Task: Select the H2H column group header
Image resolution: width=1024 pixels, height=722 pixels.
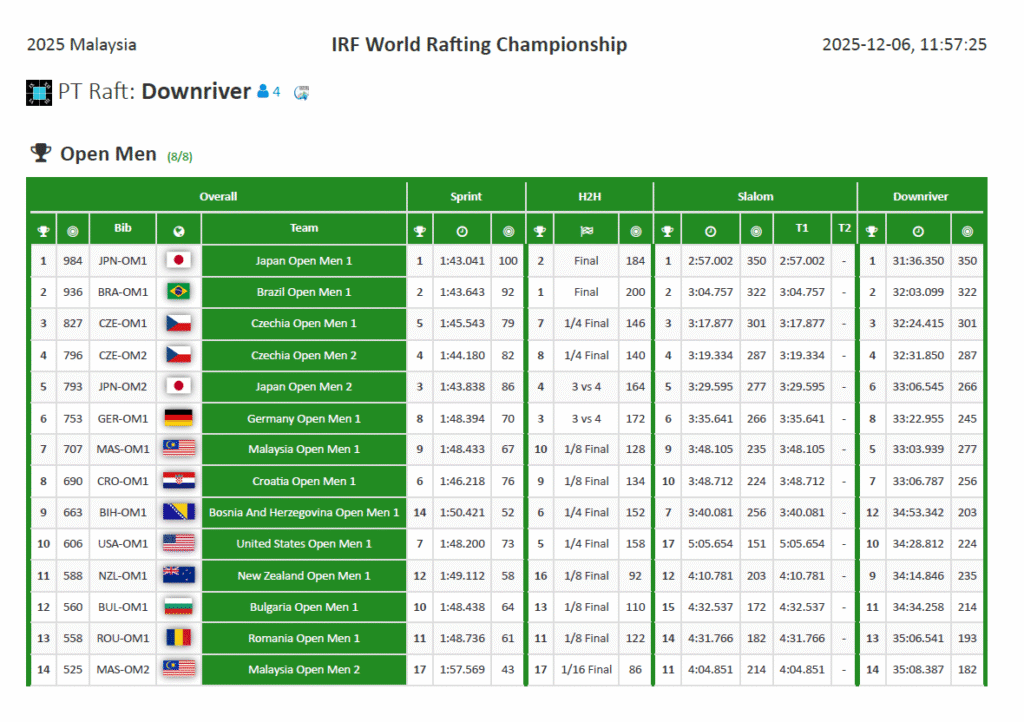Action: 589,197
